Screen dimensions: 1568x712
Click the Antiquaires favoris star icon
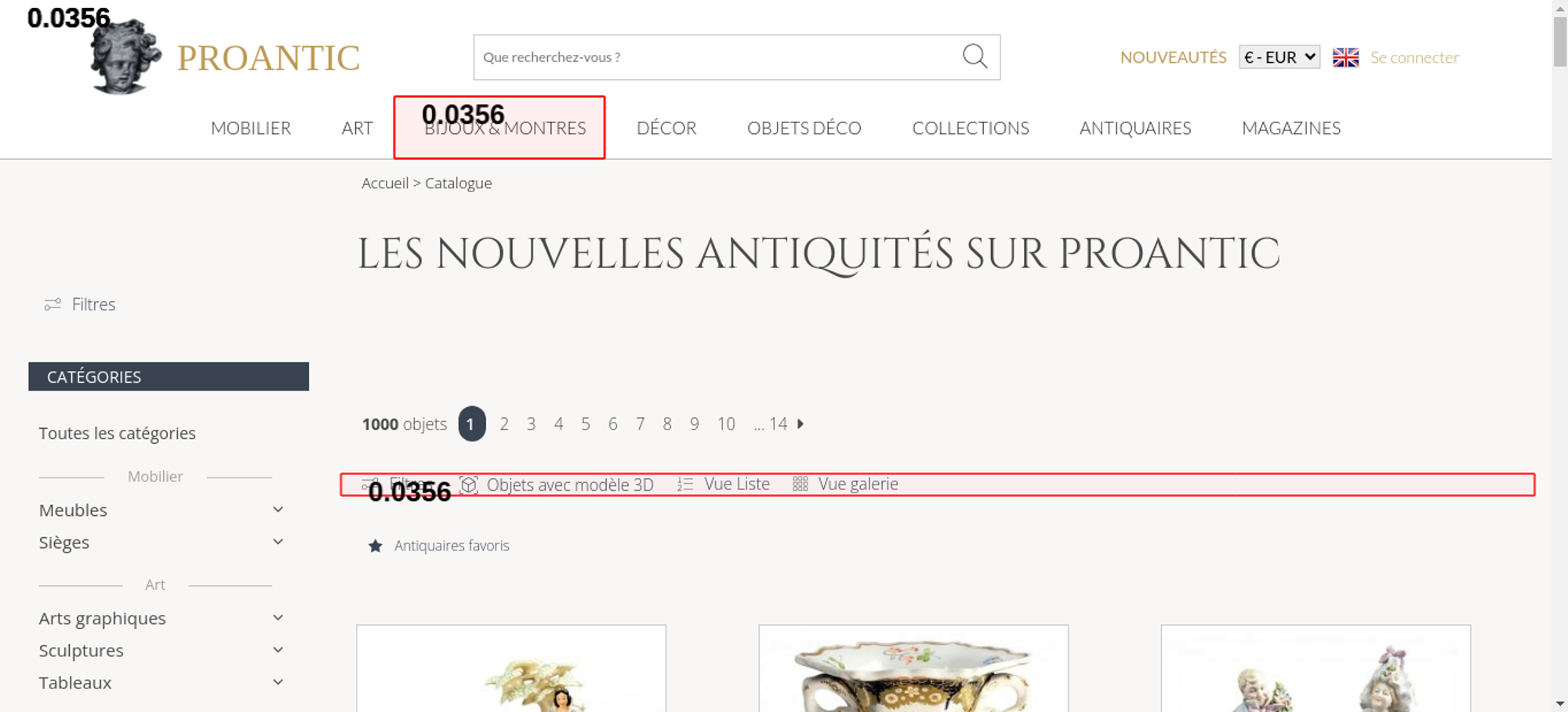click(376, 546)
